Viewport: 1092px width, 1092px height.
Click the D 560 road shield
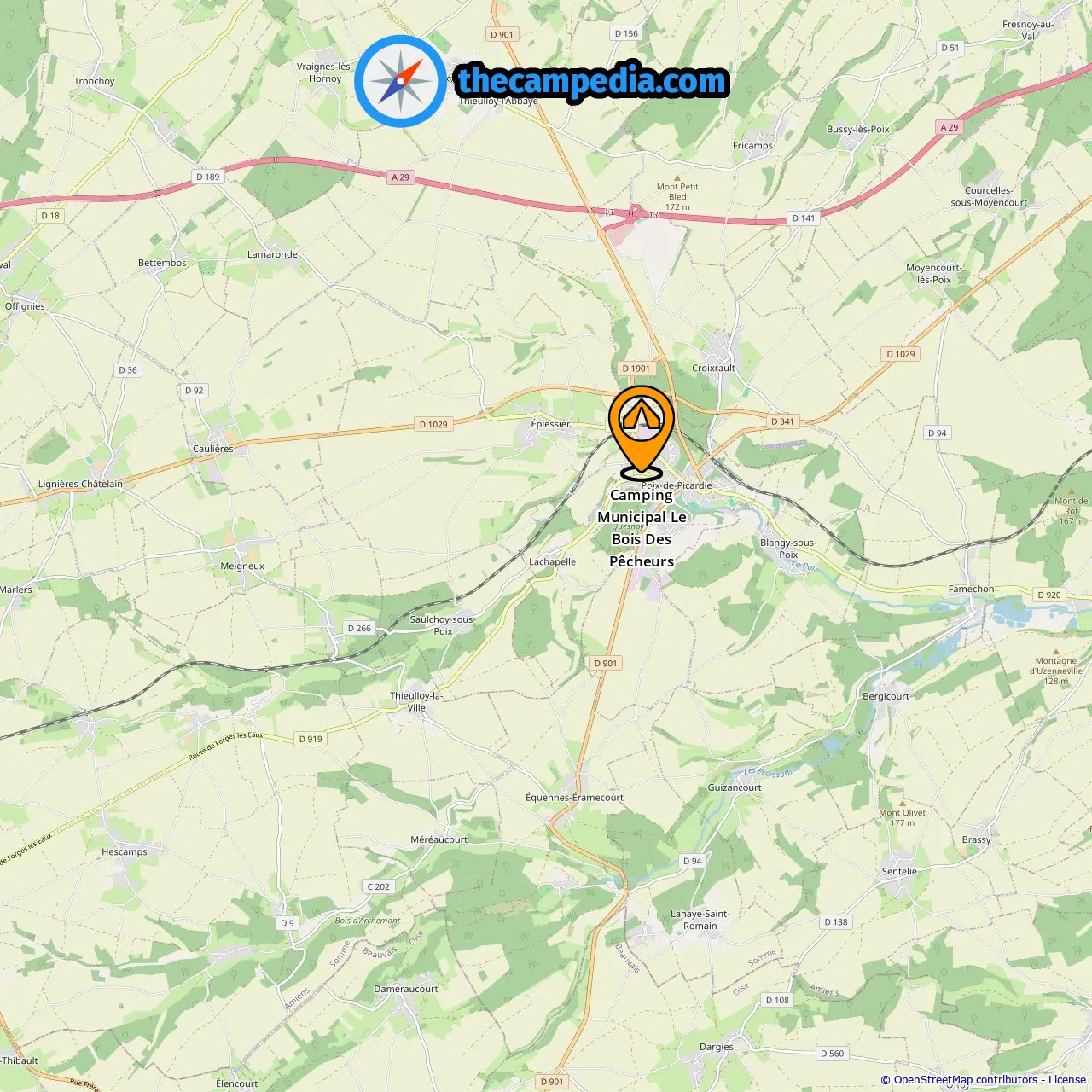pyautogui.click(x=833, y=1054)
